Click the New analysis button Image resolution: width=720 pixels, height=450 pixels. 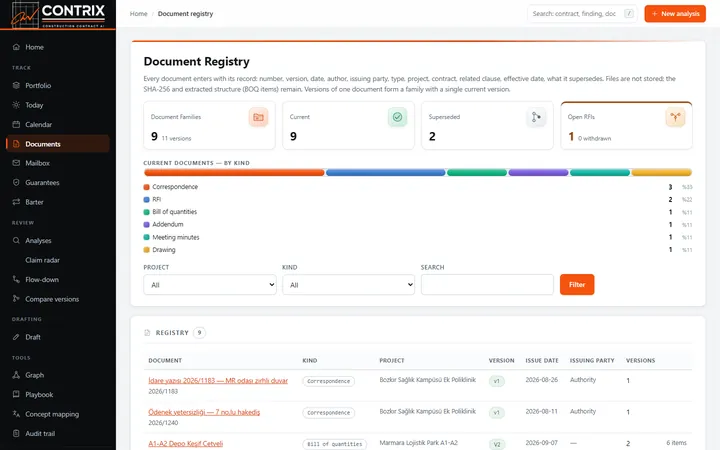[675, 14]
